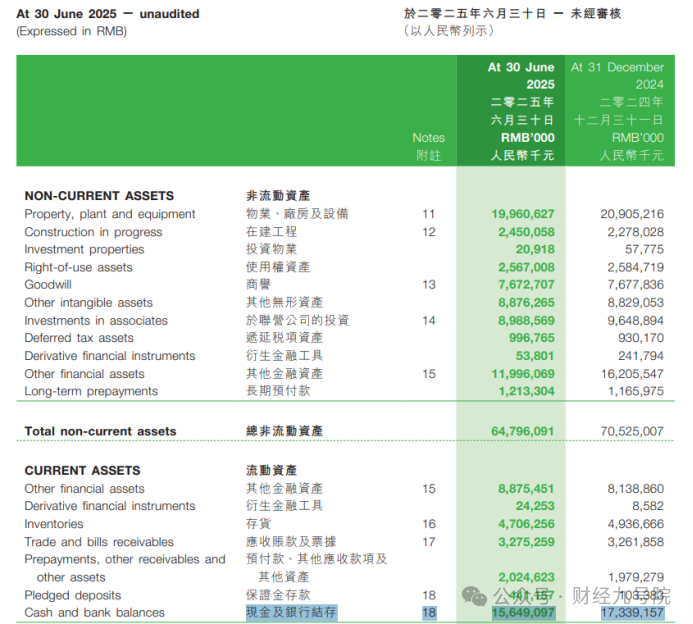Click 'Property, plant and equipment' row label

110,214
